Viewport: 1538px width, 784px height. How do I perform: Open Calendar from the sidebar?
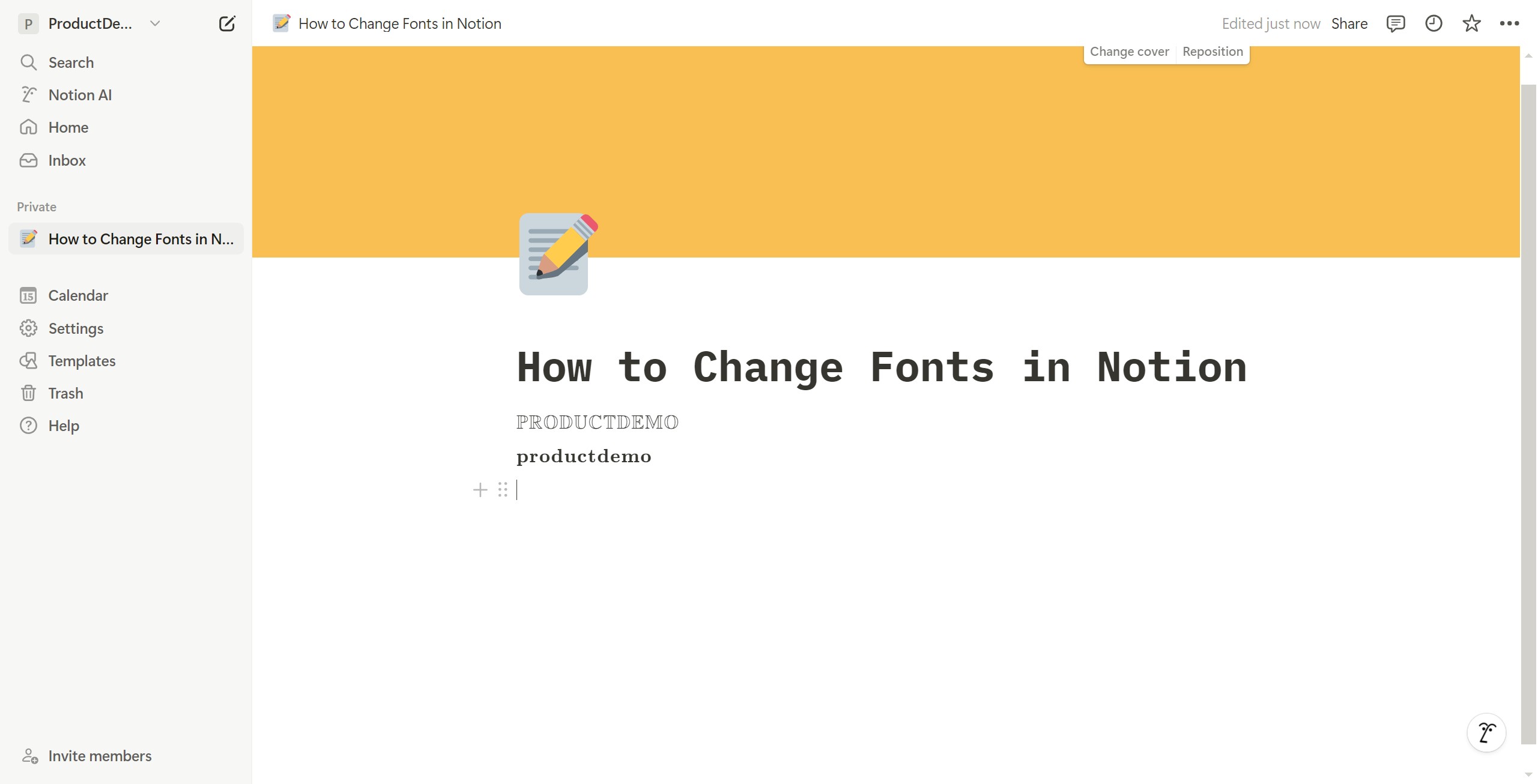(x=126, y=295)
